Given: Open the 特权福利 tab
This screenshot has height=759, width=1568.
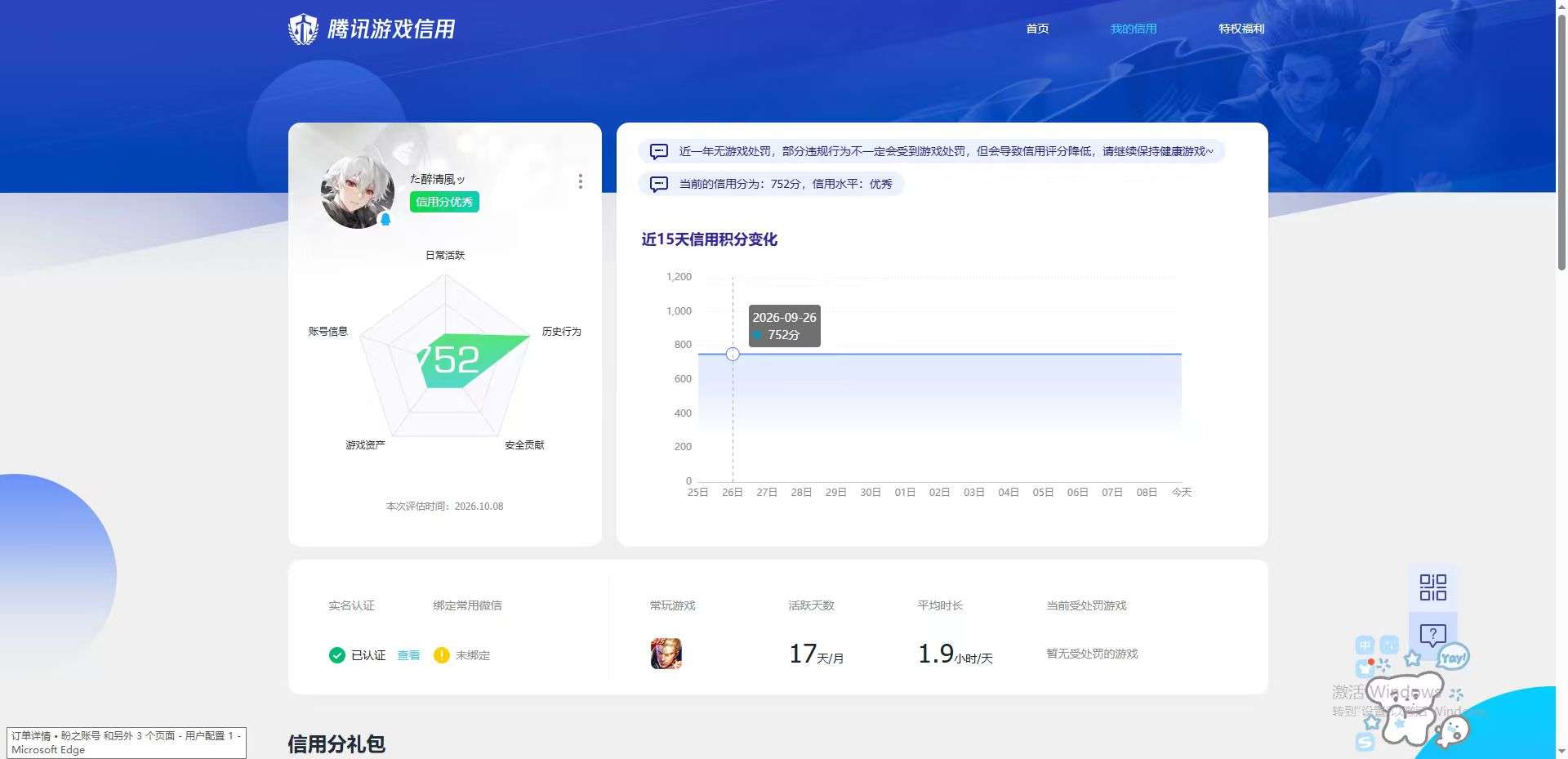Looking at the screenshot, I should (1241, 29).
